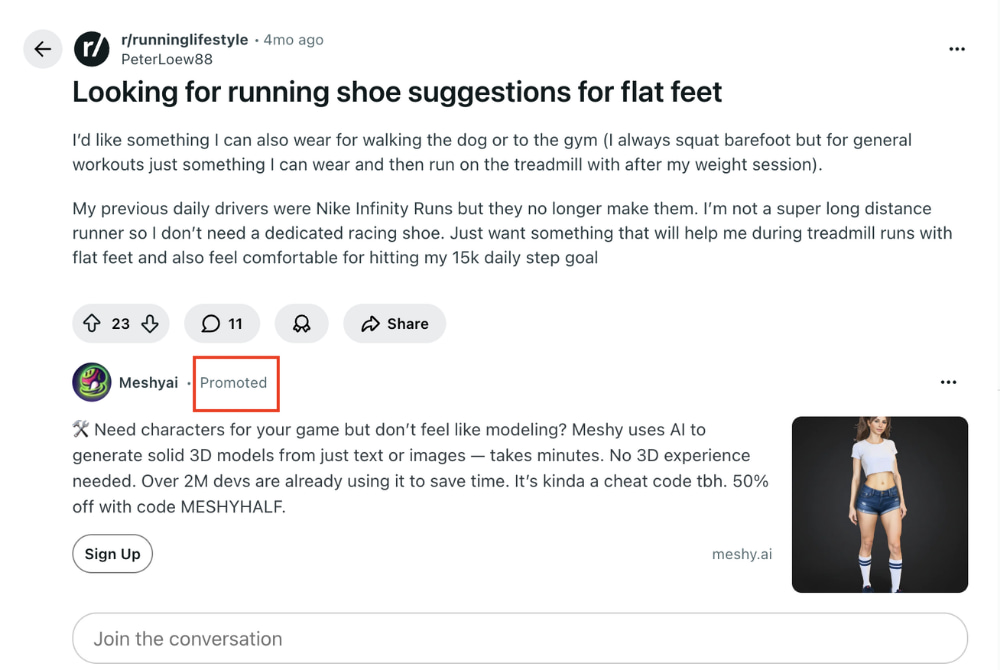Open Meshyai advertiser avatar
The width and height of the screenshot is (1000, 670).
coord(92,382)
